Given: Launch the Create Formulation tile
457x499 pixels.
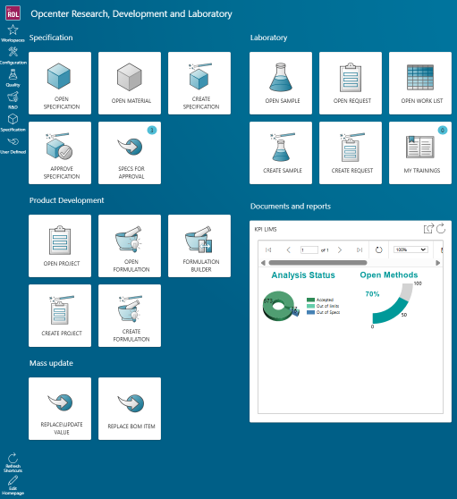Looking at the screenshot, I should [x=130, y=315].
